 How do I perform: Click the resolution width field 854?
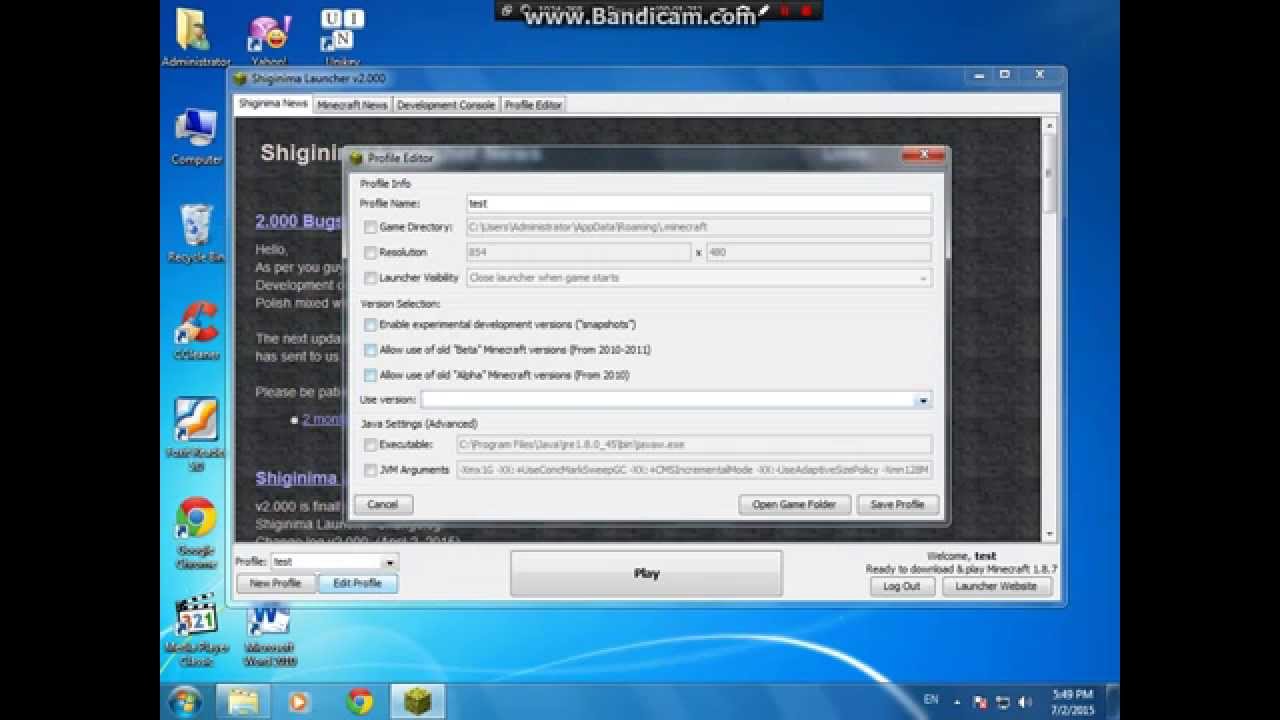point(578,252)
